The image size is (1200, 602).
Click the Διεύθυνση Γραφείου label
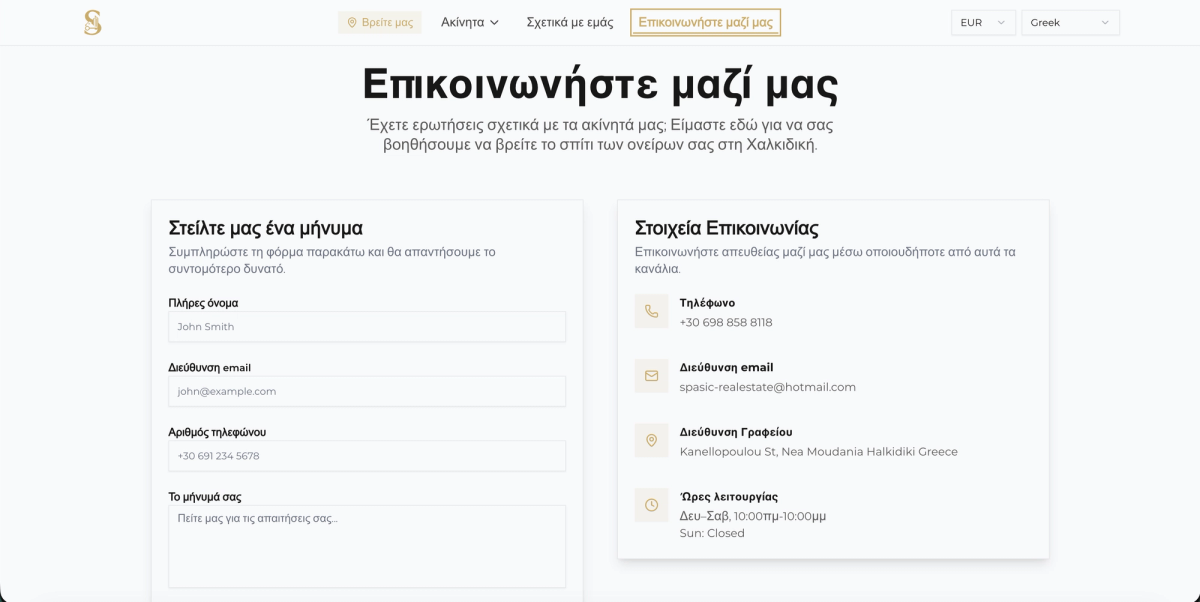coord(736,432)
